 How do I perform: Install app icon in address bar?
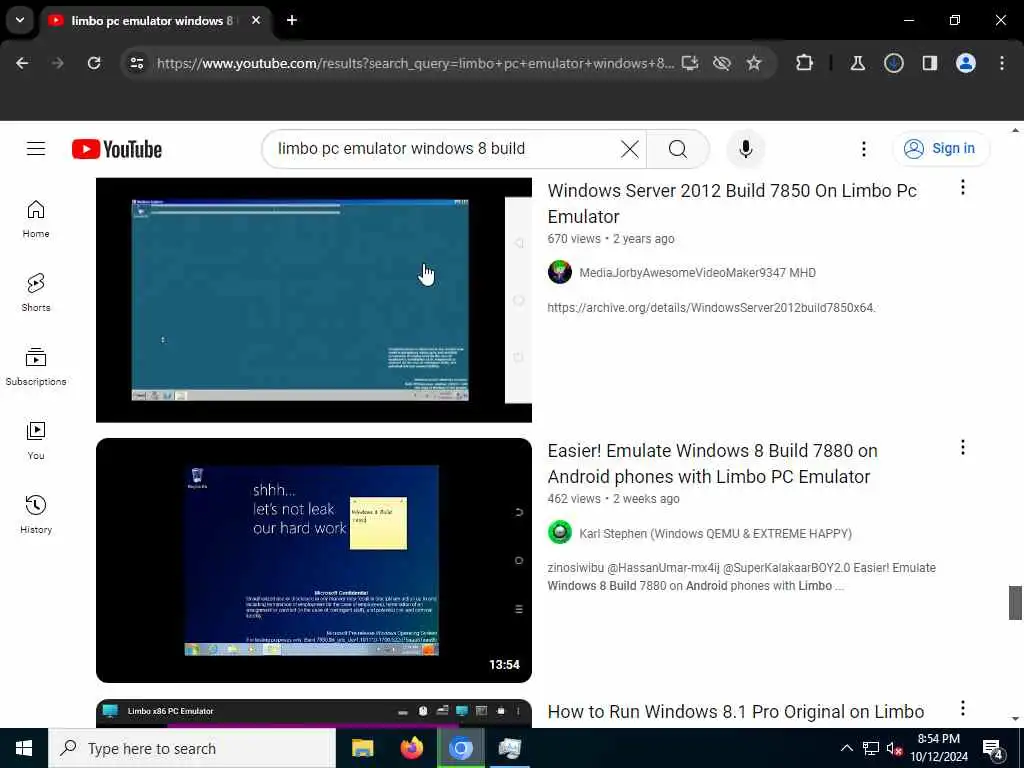[690, 63]
